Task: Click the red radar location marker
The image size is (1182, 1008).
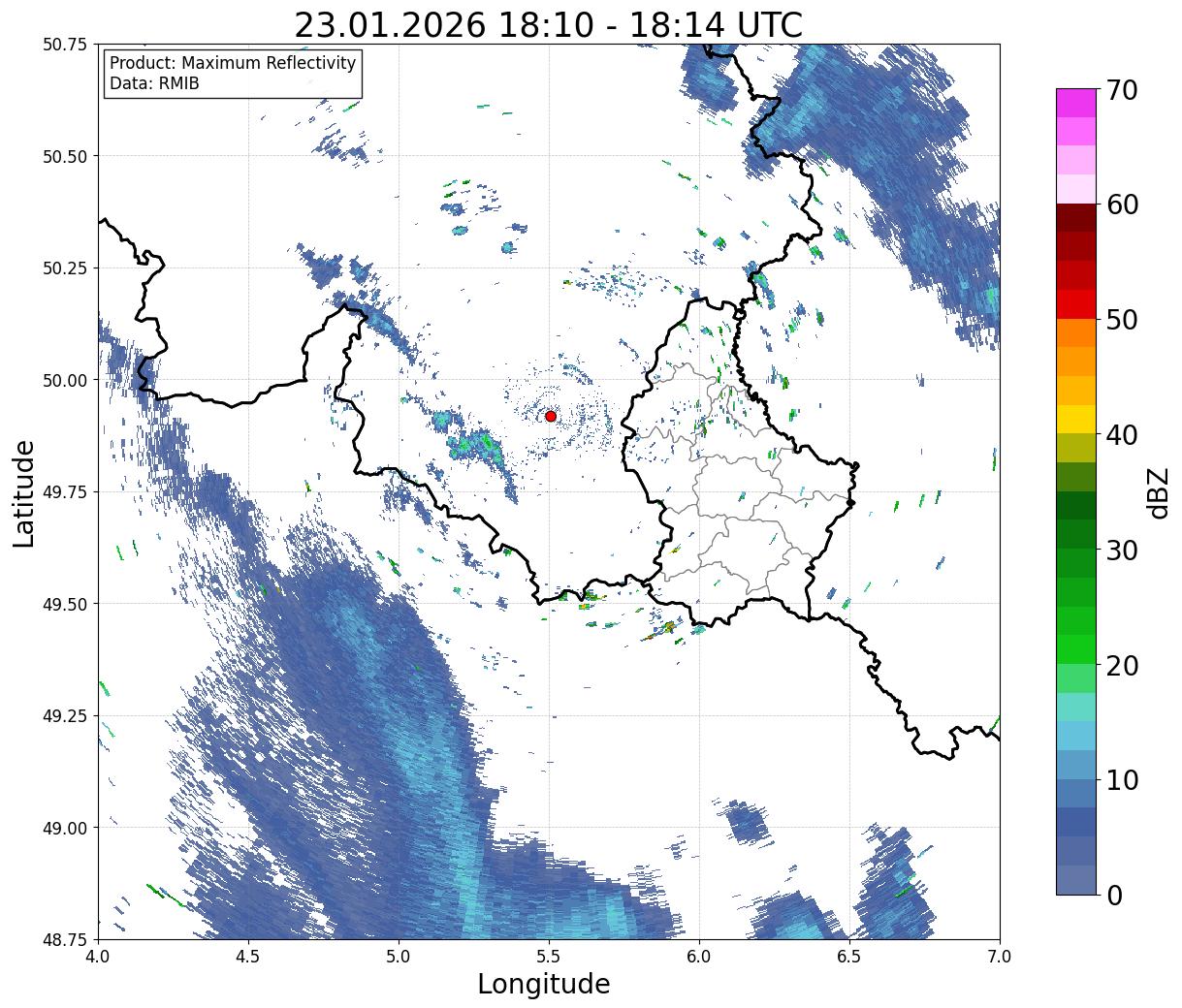Action: coord(550,416)
